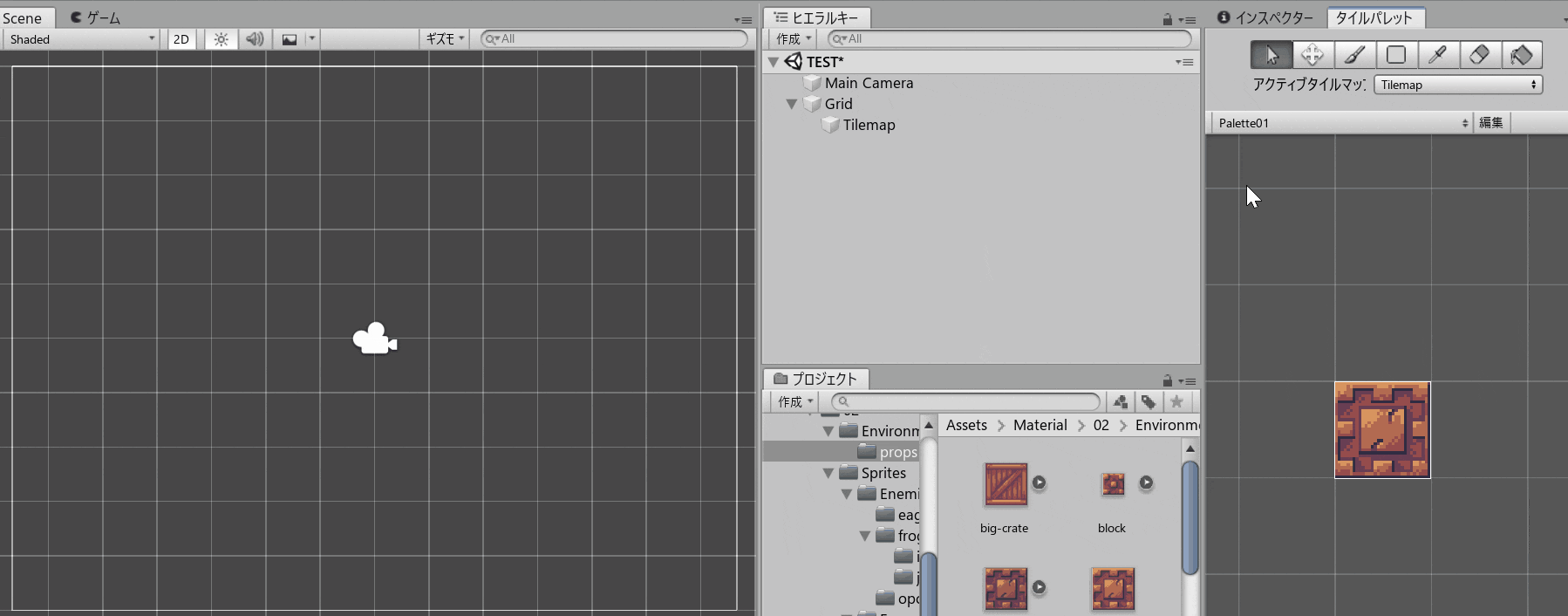Focus the project search field
The image size is (1568, 616).
[x=965, y=401]
